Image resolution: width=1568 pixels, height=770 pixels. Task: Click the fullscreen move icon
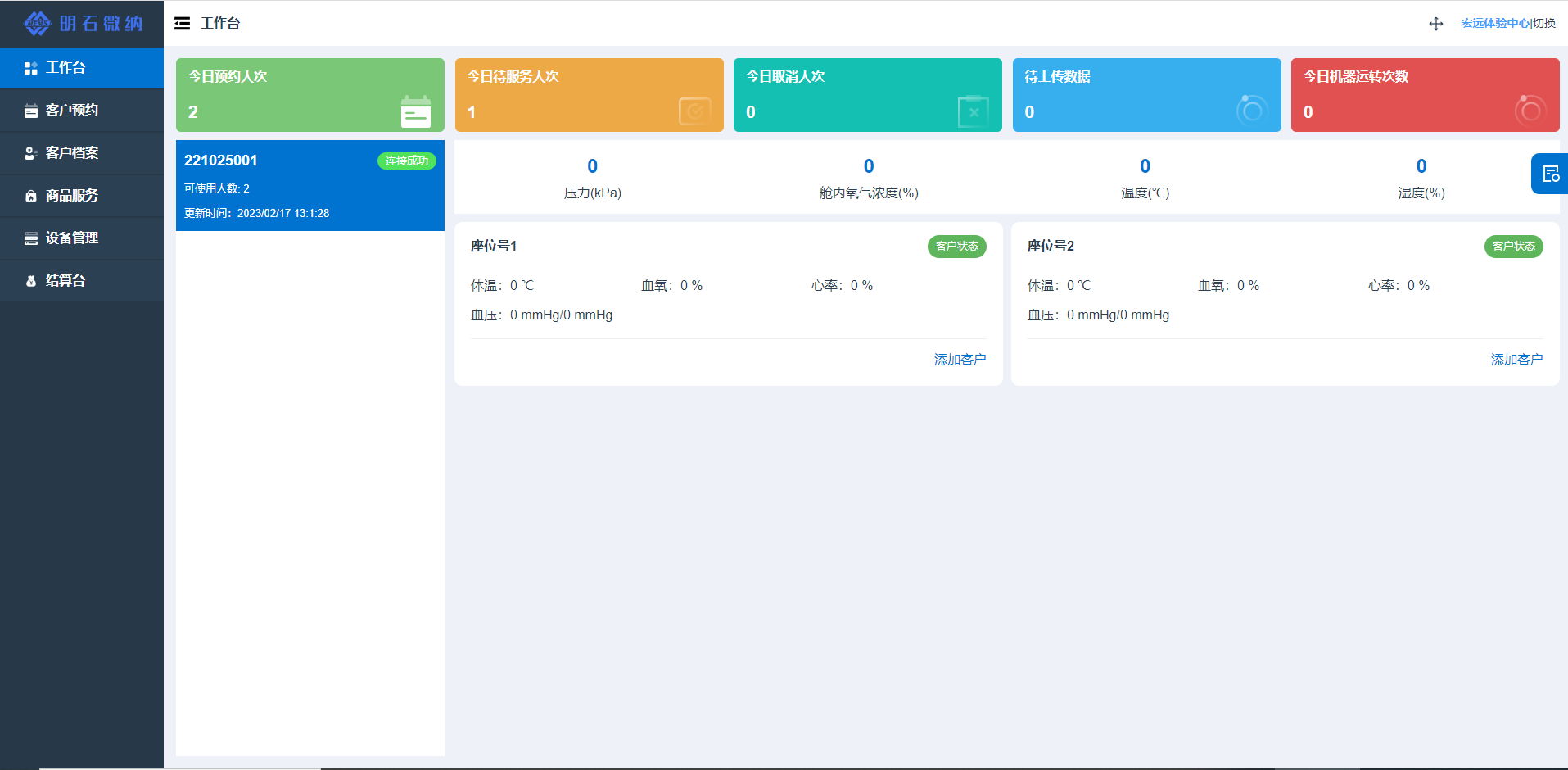pyautogui.click(x=1435, y=24)
